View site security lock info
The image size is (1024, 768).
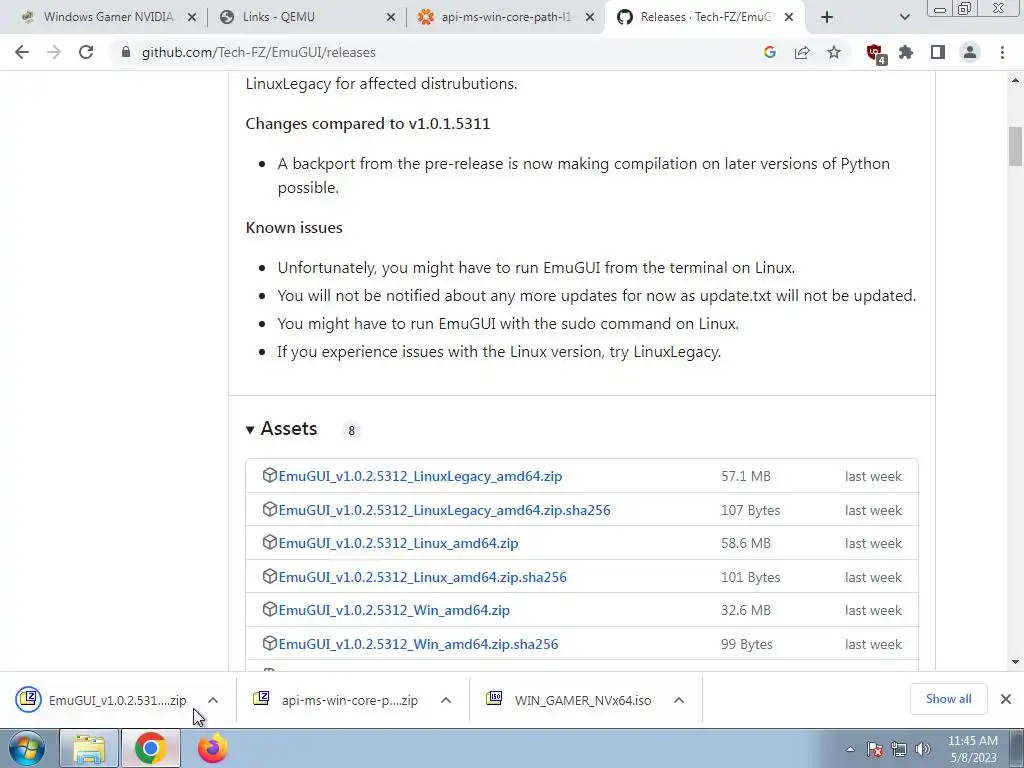[x=126, y=52]
